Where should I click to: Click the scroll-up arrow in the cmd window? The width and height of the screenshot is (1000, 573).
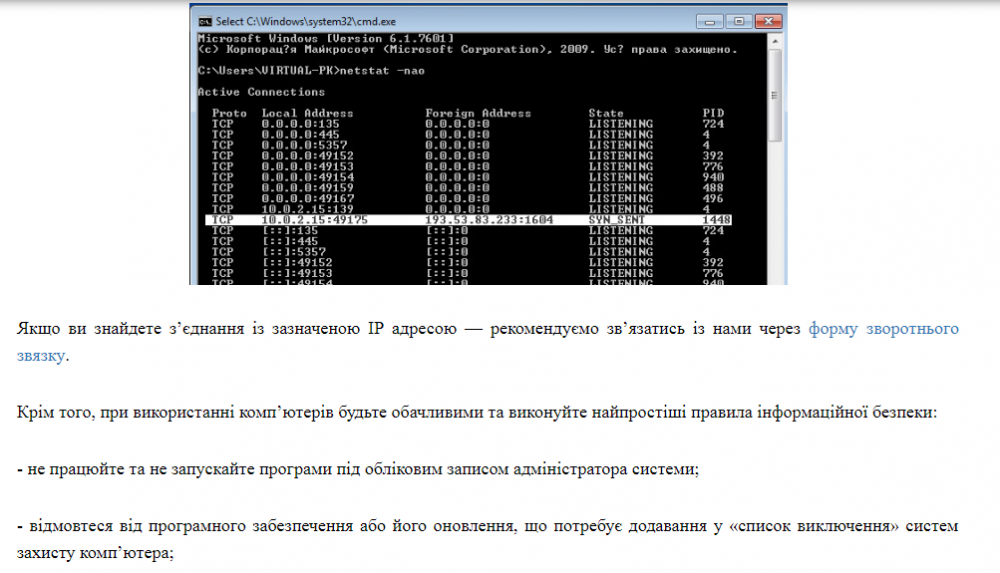775,41
